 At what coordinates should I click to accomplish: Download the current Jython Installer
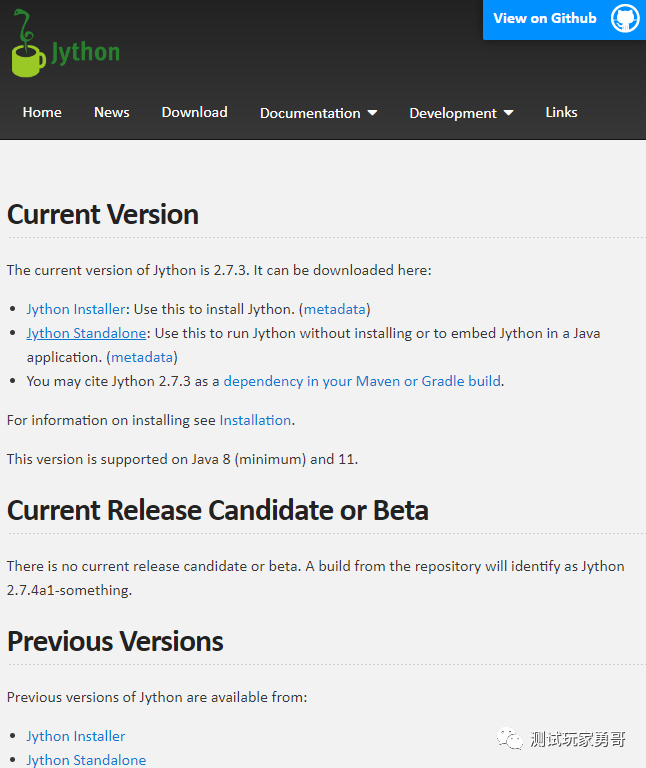[76, 309]
